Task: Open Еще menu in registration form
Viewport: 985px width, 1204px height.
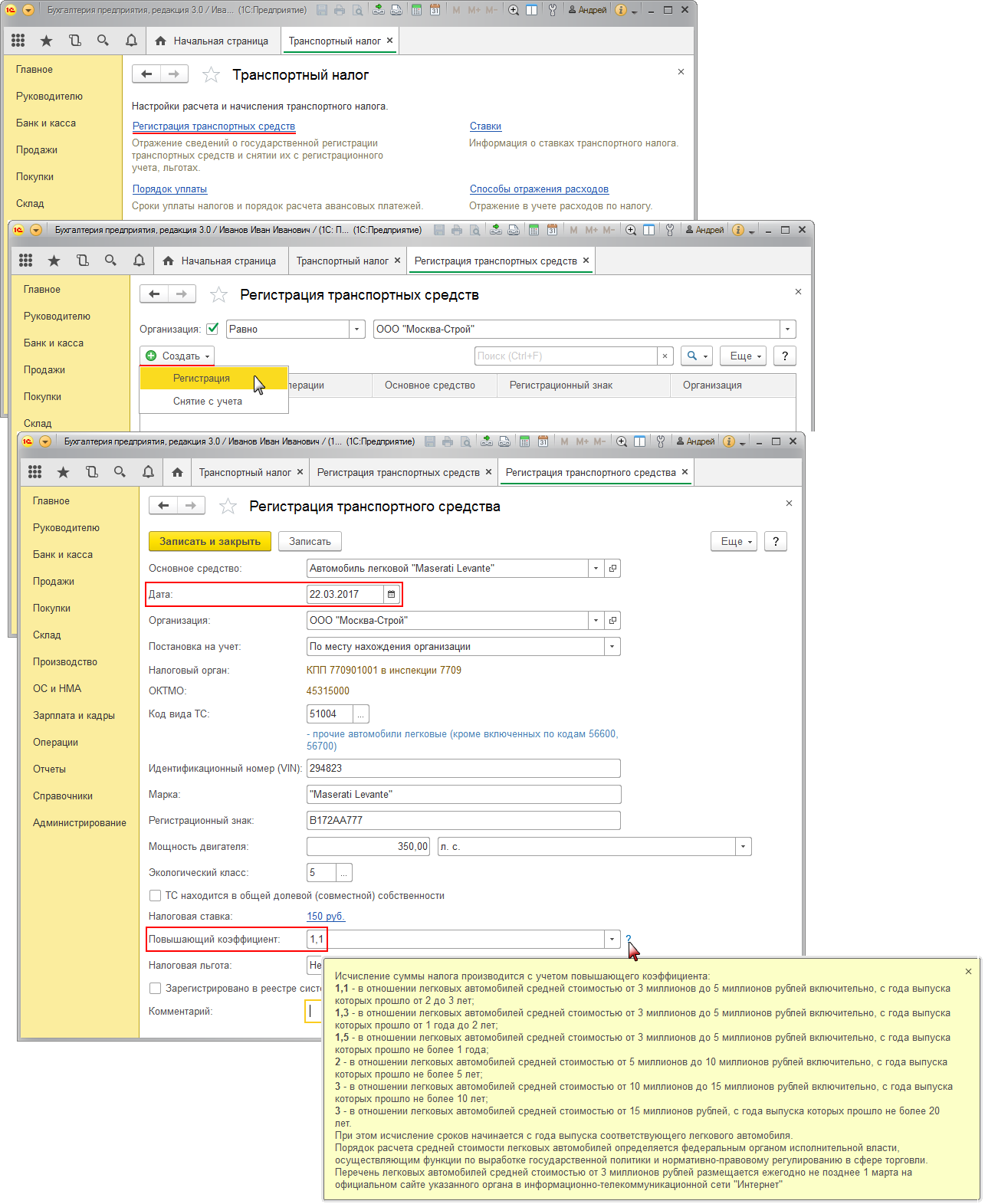Action: point(734,541)
